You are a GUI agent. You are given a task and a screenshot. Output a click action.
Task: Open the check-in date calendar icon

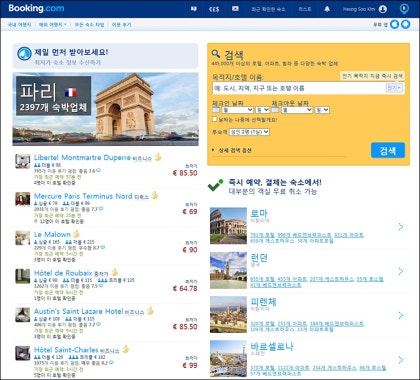click(216, 109)
